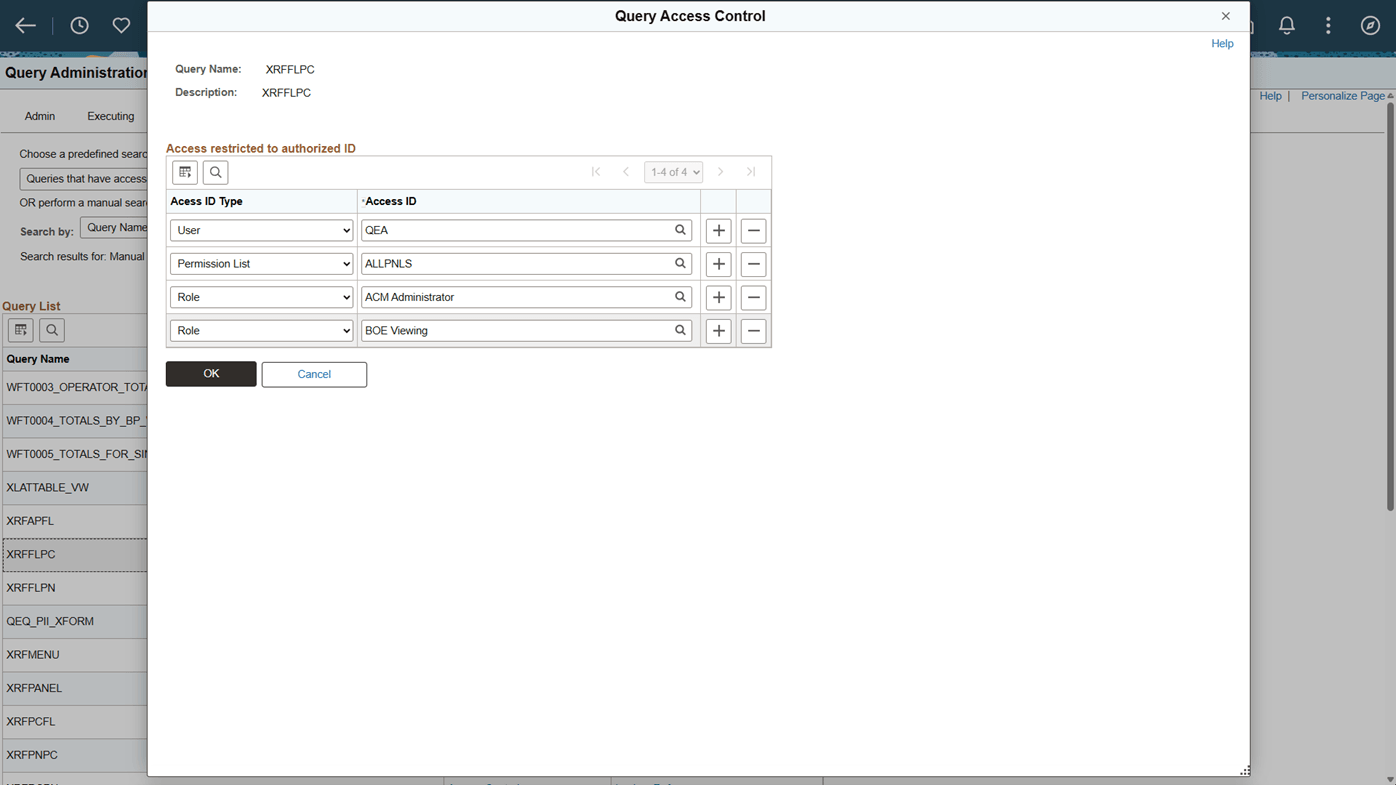Add a row after QEA row
The width and height of the screenshot is (1396, 785).
(718, 230)
